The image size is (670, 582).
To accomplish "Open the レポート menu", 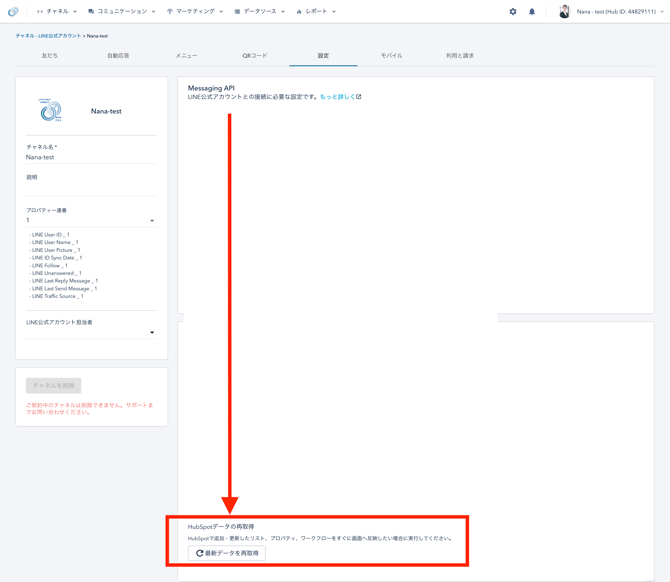I will [316, 12].
